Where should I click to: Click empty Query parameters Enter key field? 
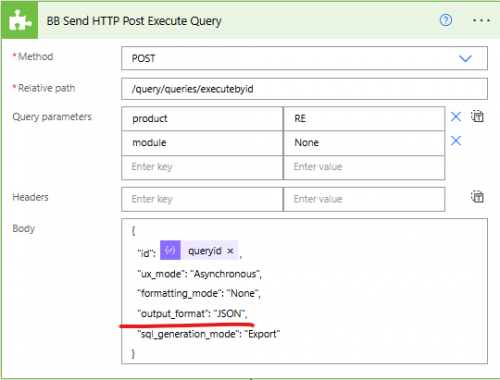tap(202, 167)
